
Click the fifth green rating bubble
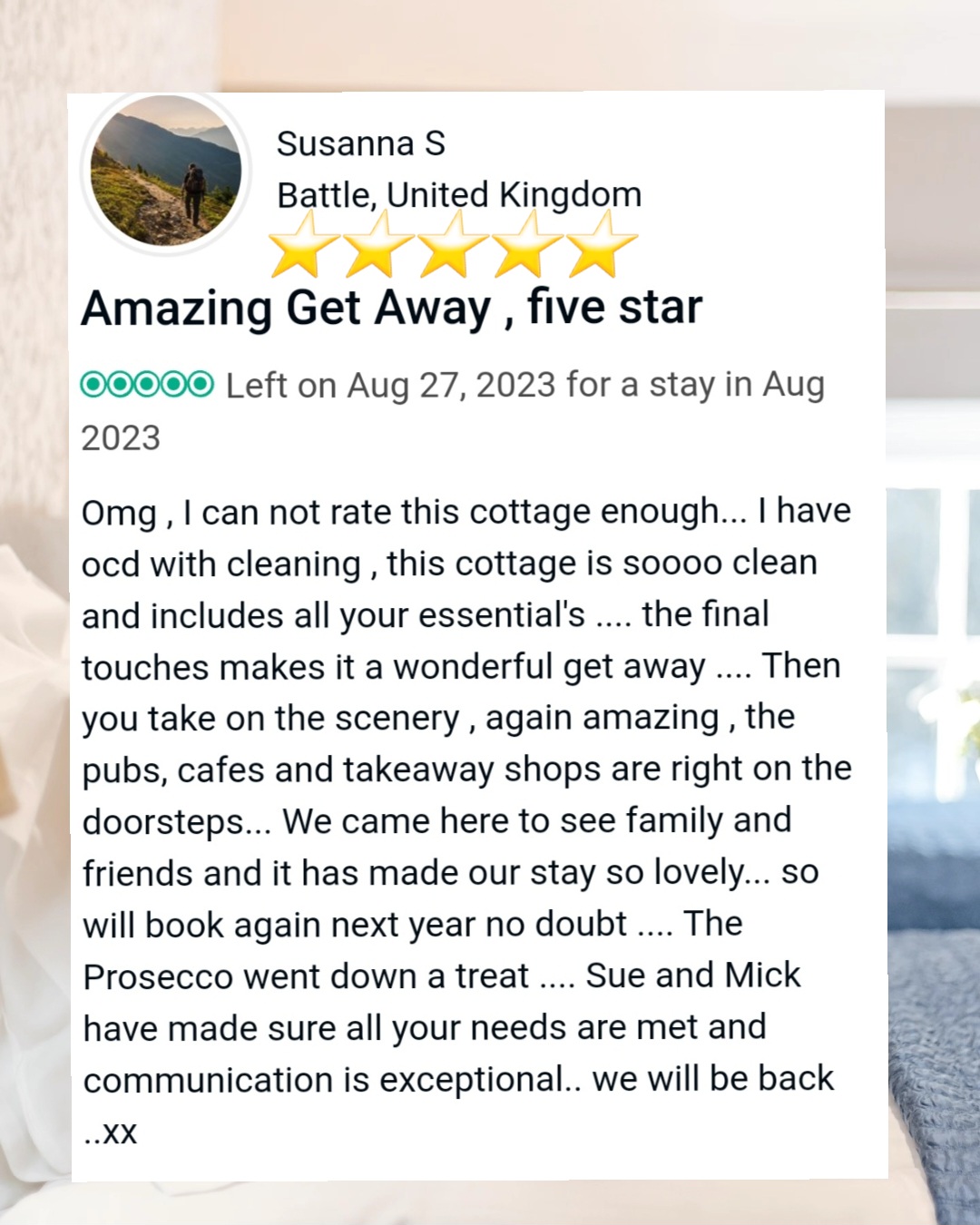201,385
